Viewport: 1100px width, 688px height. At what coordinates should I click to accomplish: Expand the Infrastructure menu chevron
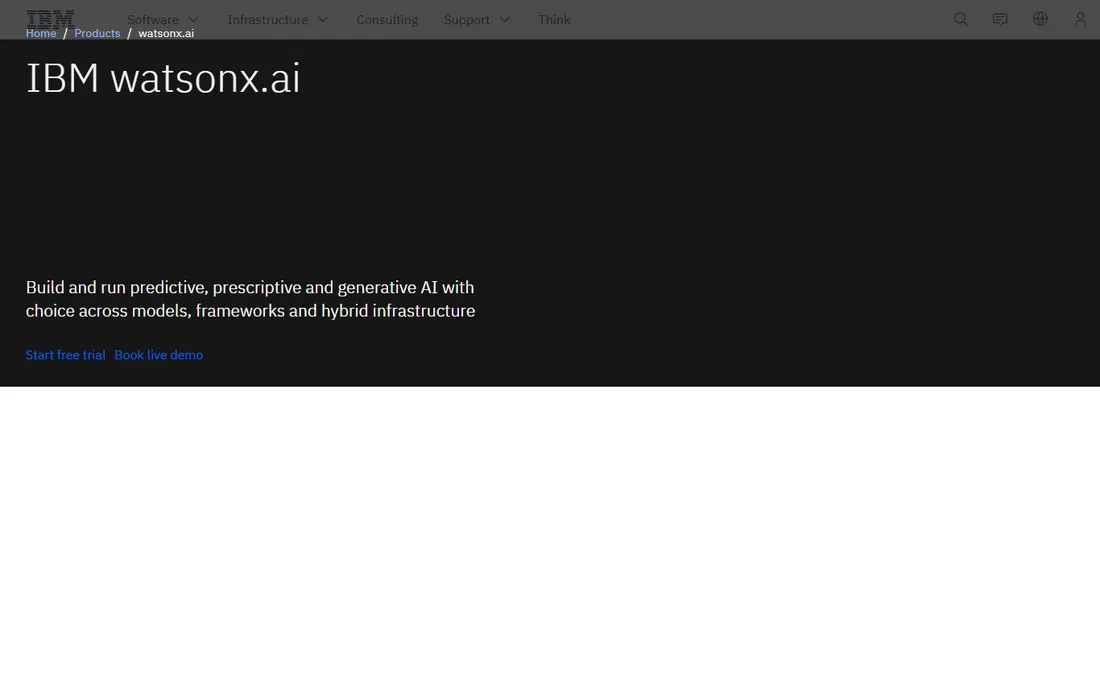[x=323, y=20]
